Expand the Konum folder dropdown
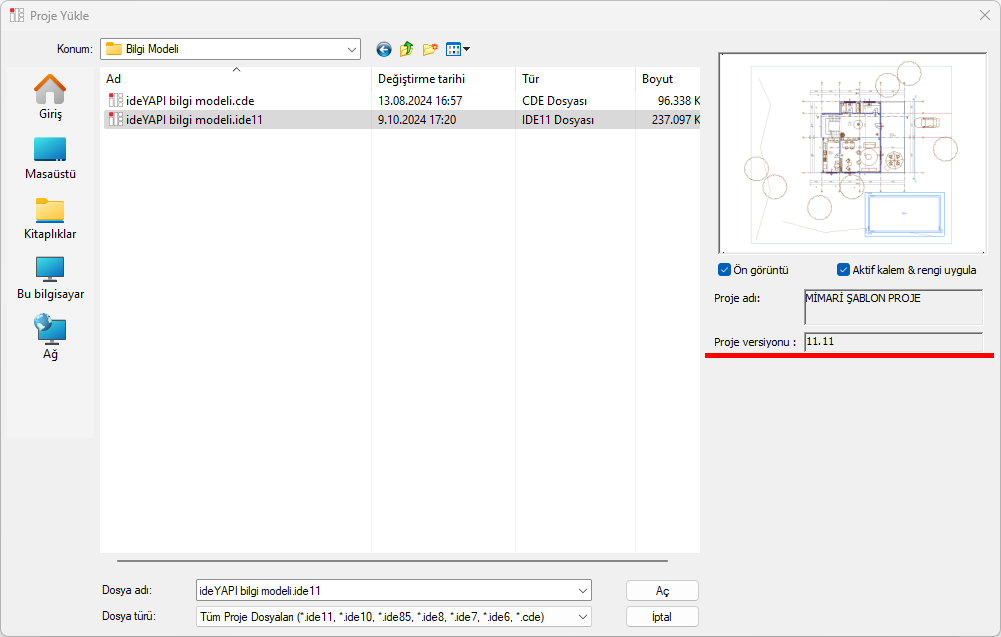The width and height of the screenshot is (1001, 637). pos(352,49)
